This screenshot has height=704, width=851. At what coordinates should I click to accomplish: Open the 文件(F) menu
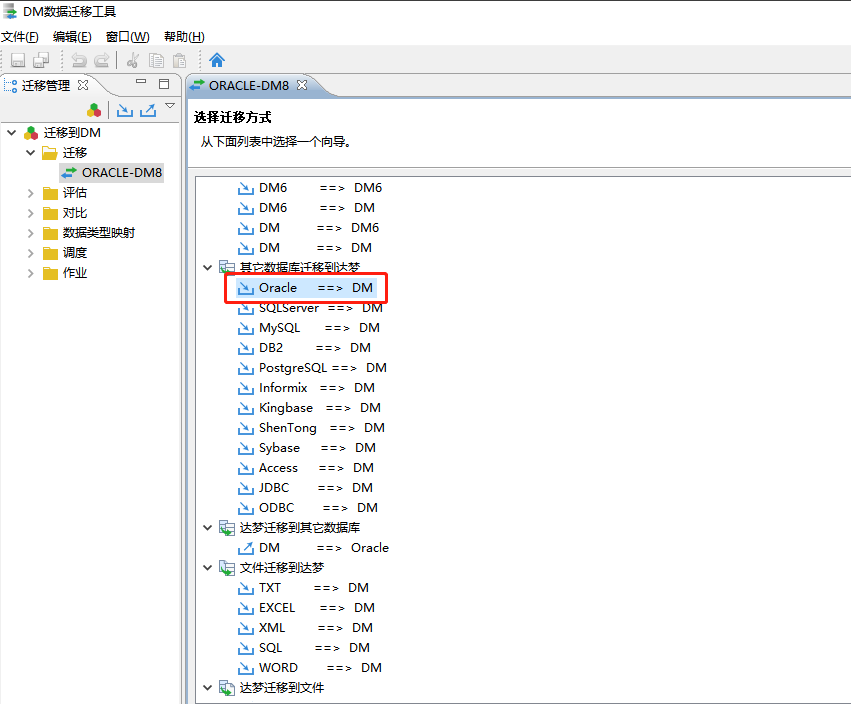pos(20,37)
